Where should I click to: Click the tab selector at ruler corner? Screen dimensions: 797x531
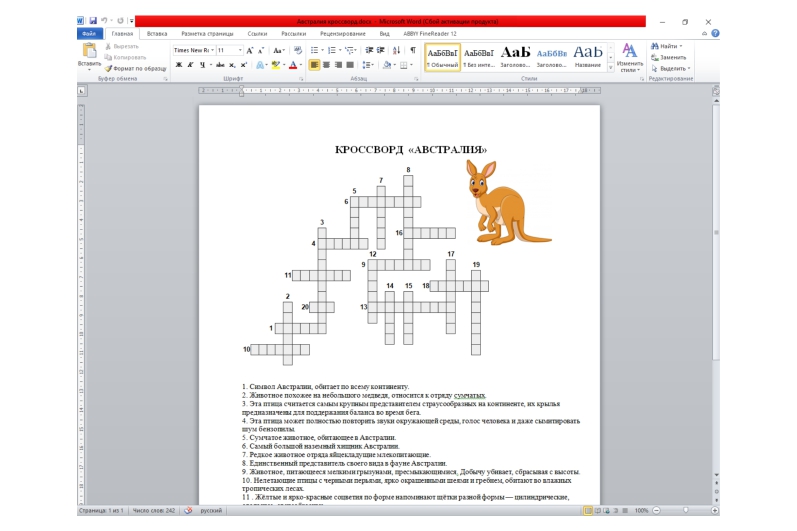tap(82, 91)
